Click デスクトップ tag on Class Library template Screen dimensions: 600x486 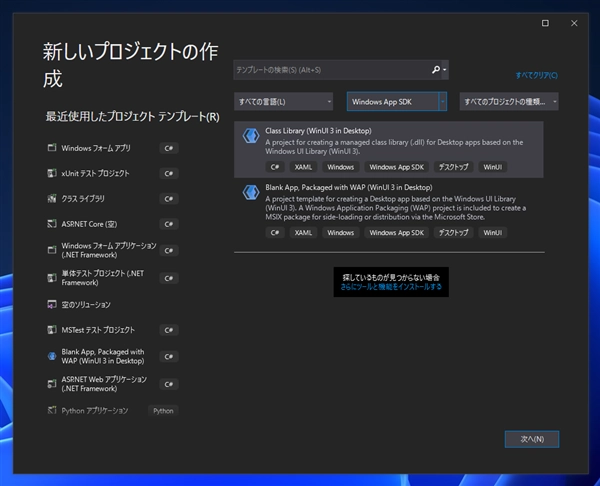[x=453, y=167]
